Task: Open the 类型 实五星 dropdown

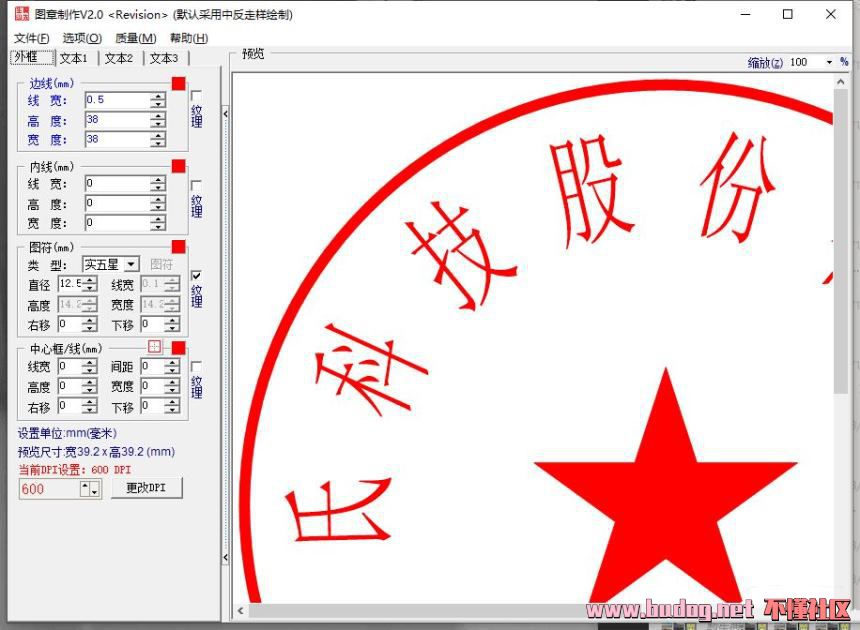Action: point(131,265)
